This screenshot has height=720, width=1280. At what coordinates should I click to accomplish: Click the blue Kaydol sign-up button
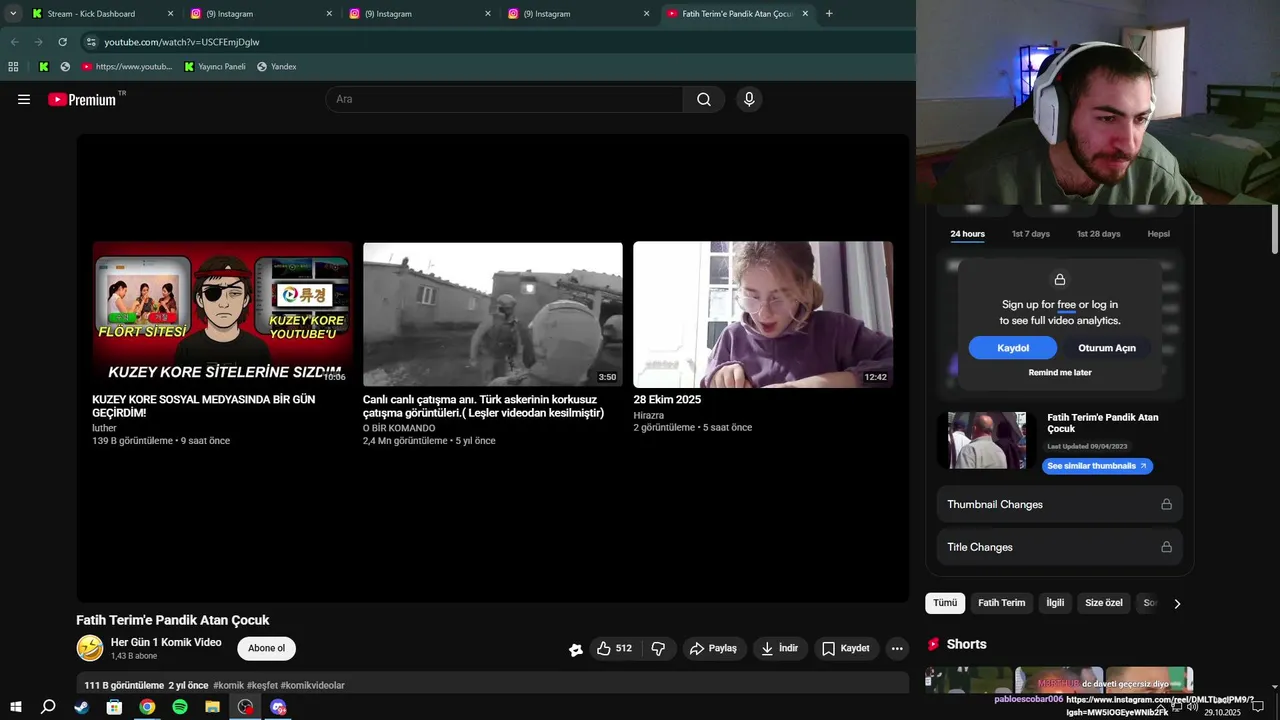point(1013,348)
